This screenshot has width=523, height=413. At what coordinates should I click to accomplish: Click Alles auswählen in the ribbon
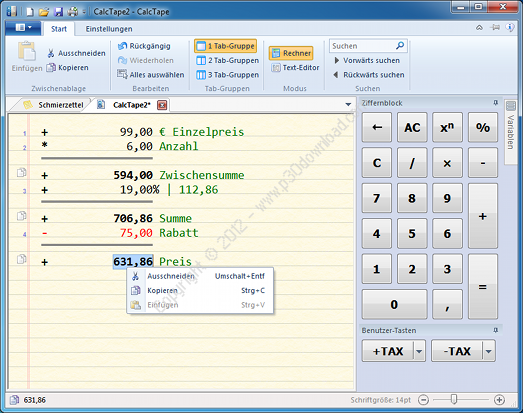tap(150, 75)
